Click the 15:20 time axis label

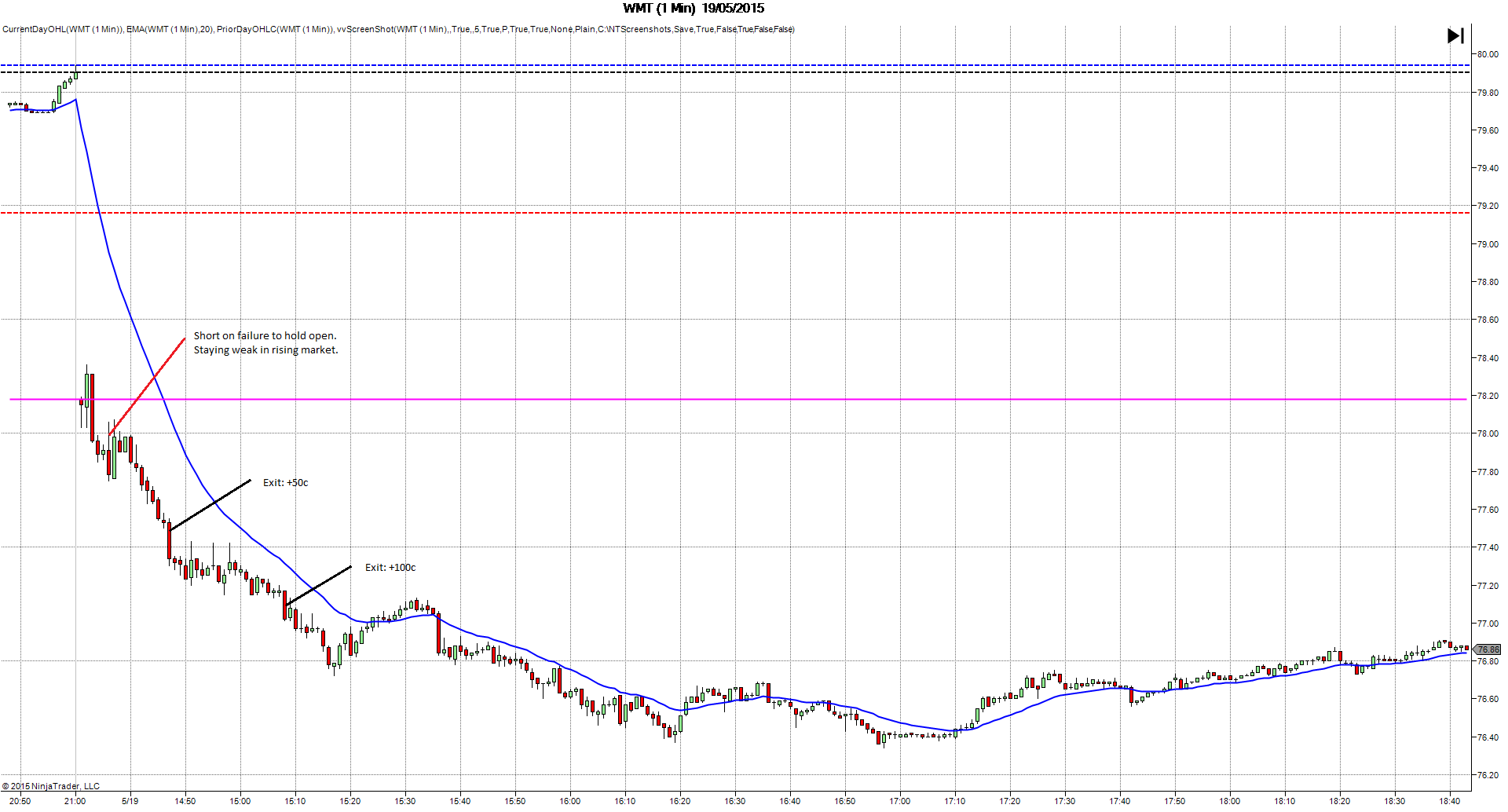350,801
